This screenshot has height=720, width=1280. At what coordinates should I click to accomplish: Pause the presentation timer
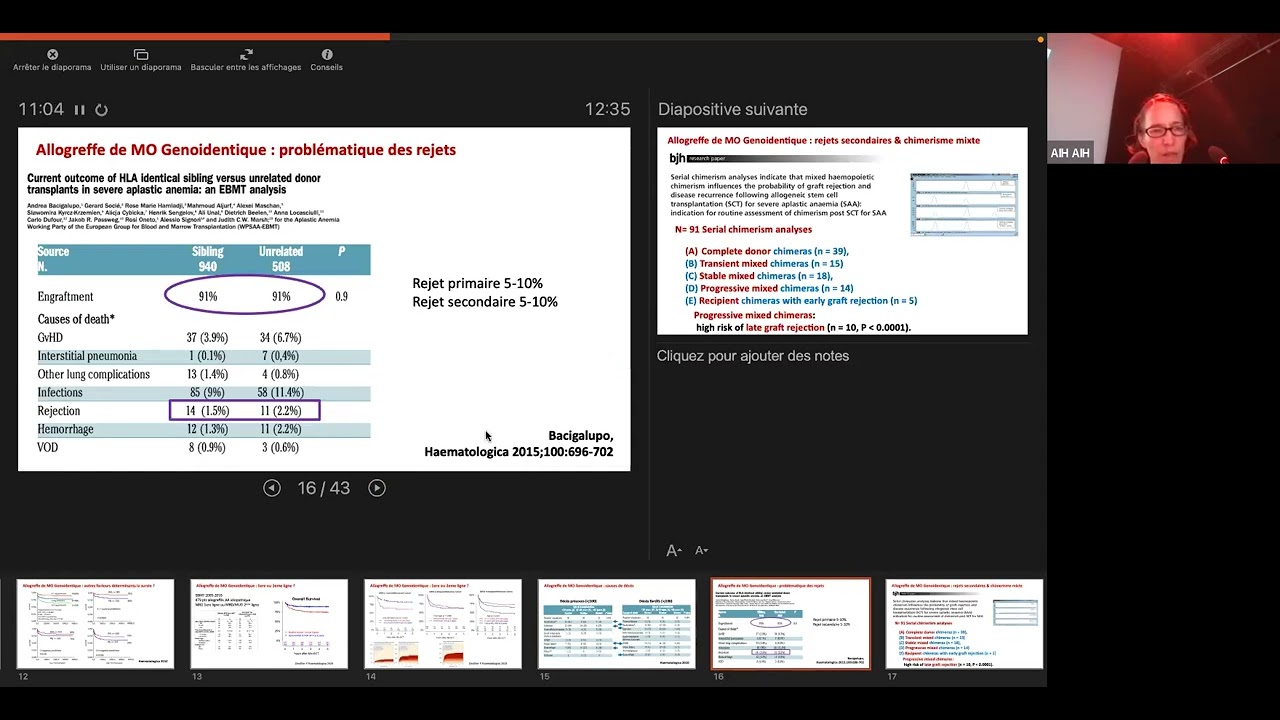[x=79, y=110]
